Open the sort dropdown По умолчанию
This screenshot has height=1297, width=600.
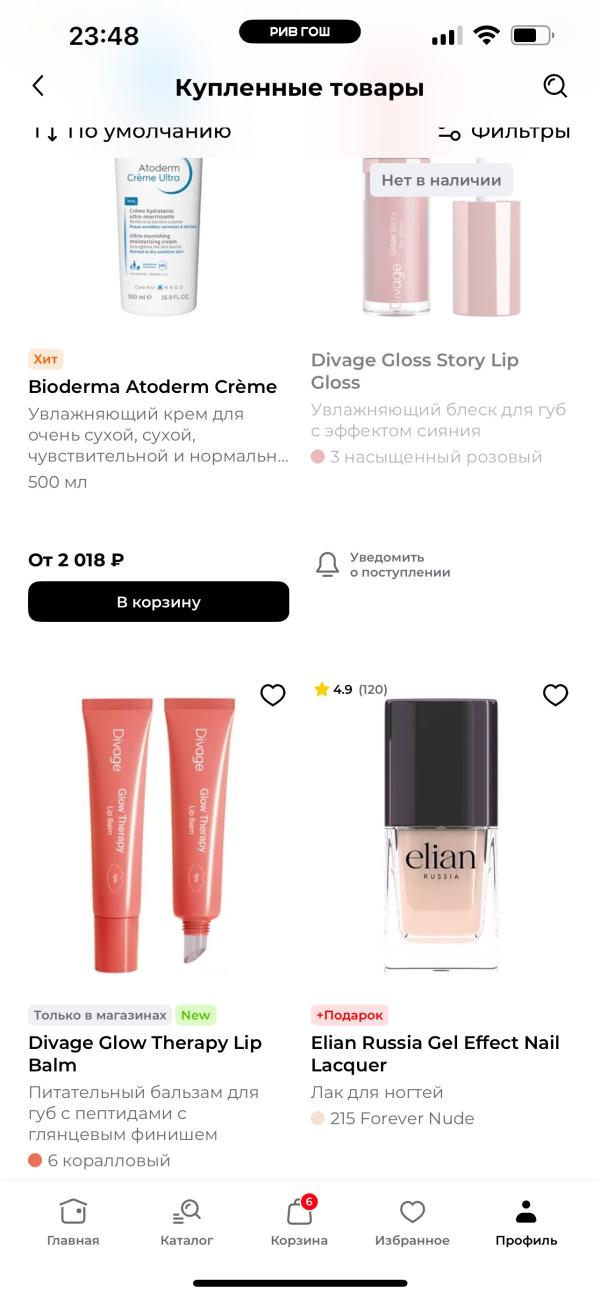(131, 131)
